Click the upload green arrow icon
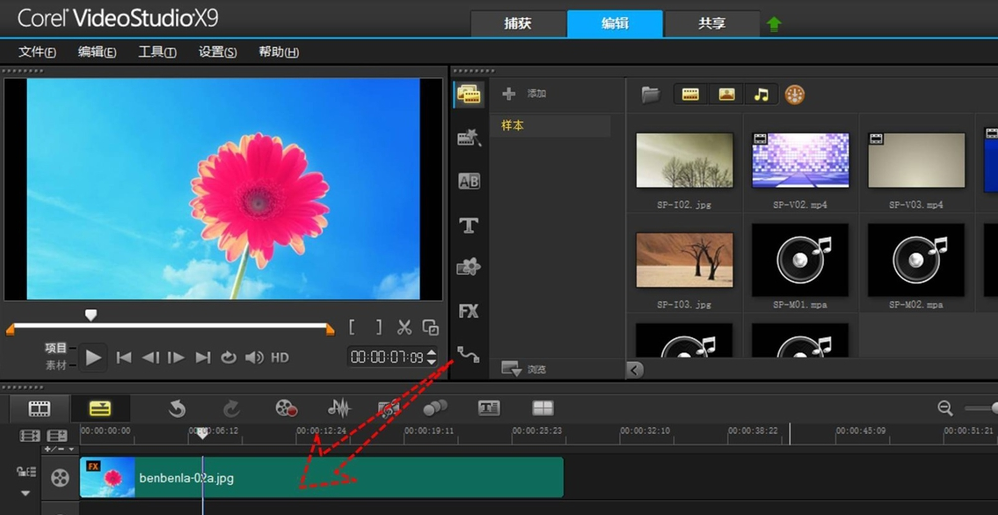Screen dimensions: 998x515 point(774,25)
